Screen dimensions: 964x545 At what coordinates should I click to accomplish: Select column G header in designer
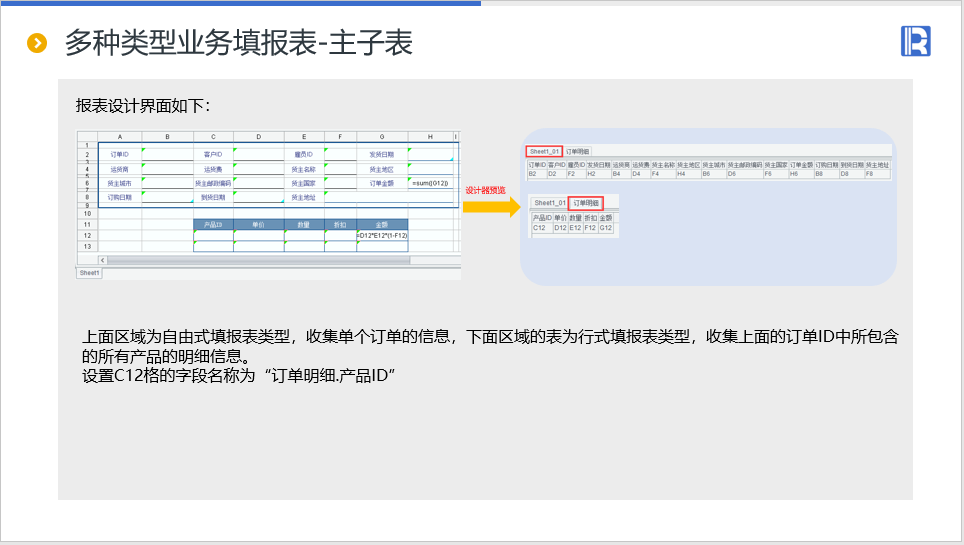(x=382, y=137)
